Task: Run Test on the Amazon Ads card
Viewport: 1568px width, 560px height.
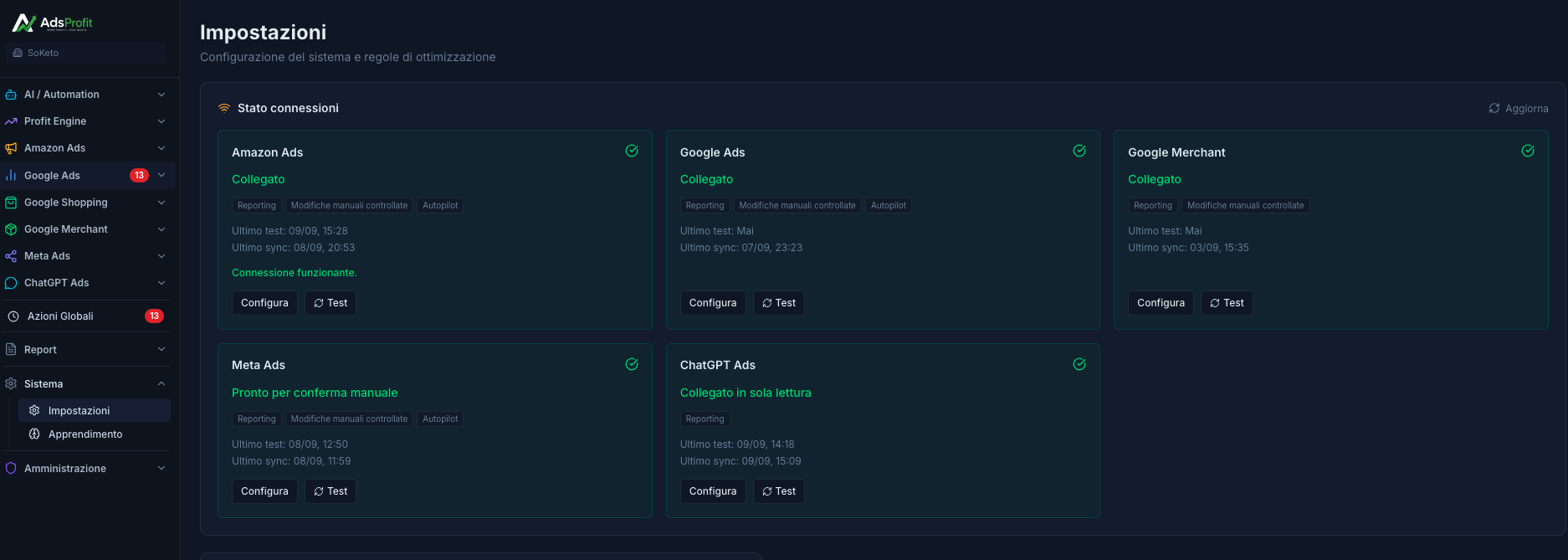Action: pos(331,303)
